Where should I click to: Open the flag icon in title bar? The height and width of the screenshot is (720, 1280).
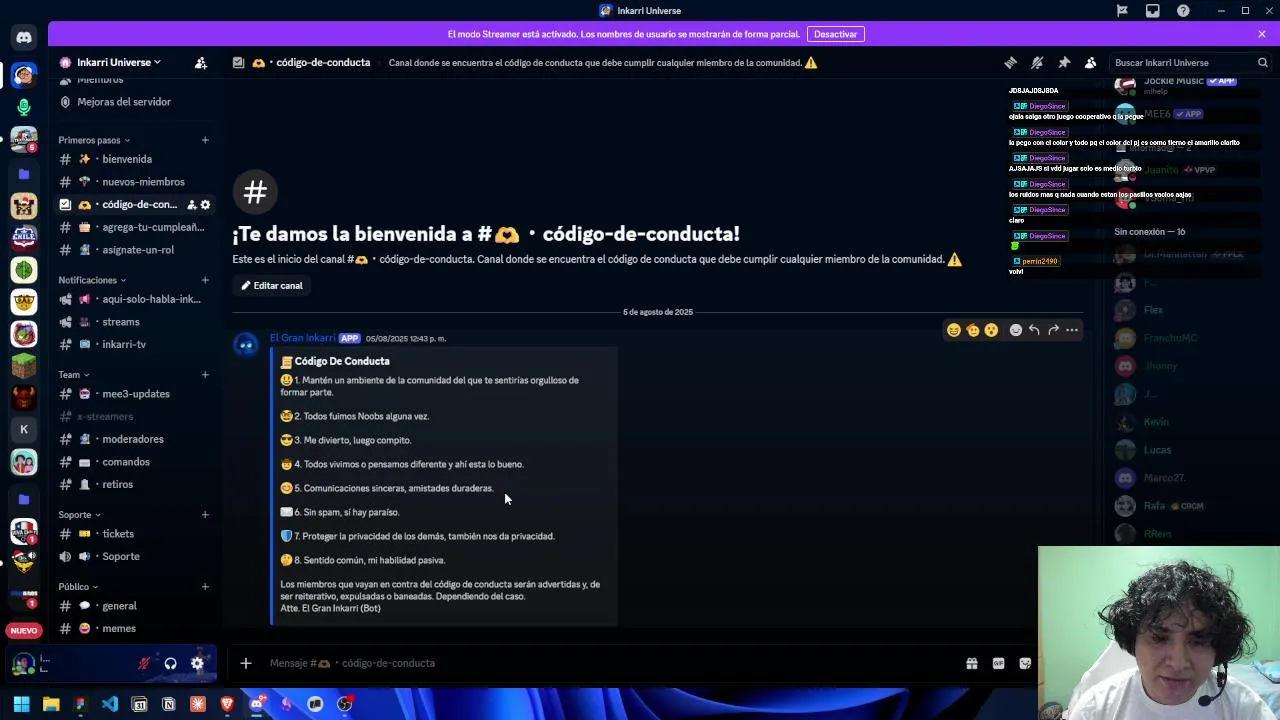coord(1122,11)
